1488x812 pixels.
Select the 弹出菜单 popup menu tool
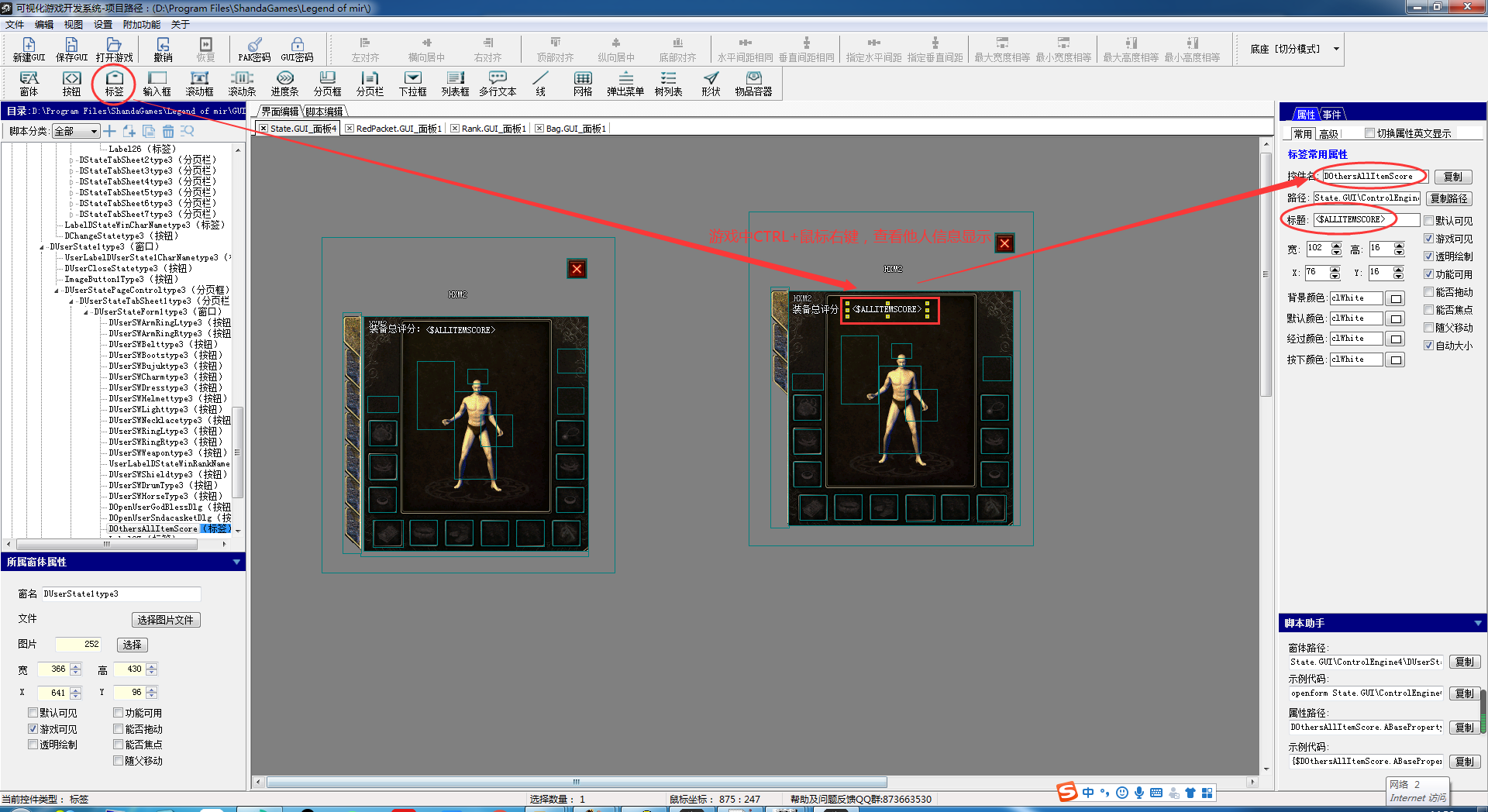click(x=625, y=84)
